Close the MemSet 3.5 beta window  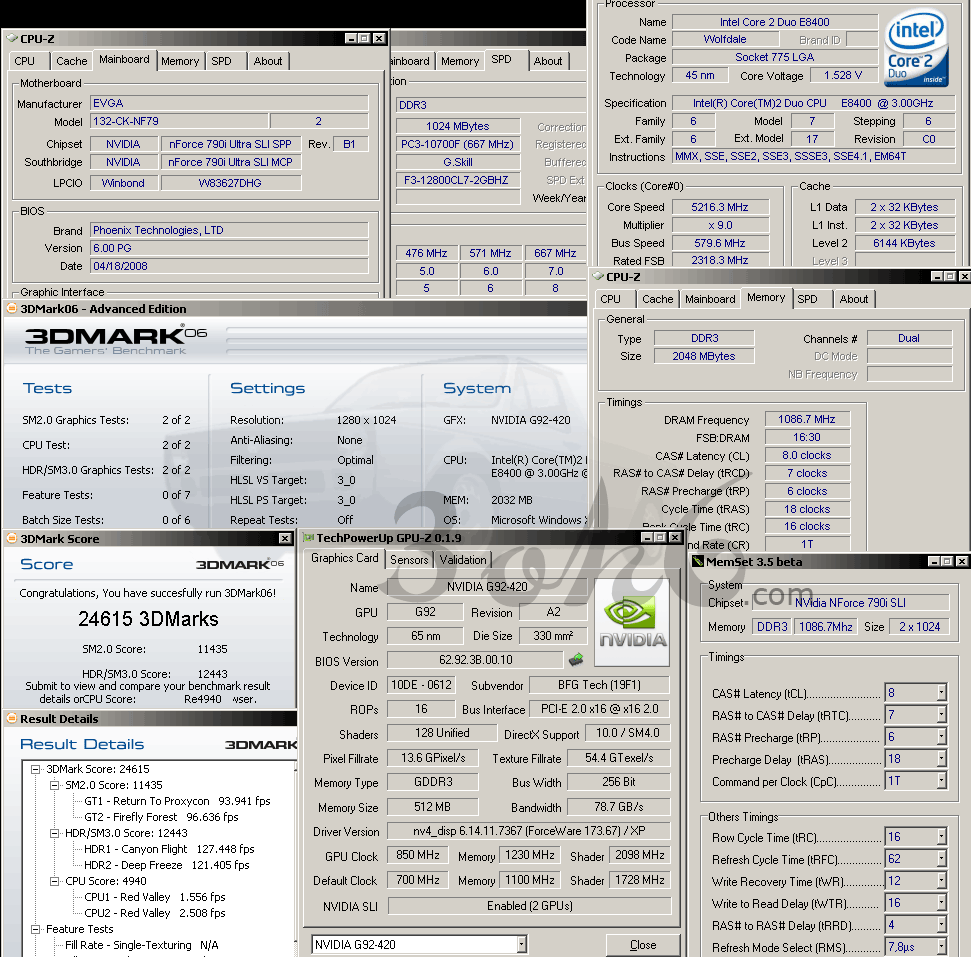[961, 561]
